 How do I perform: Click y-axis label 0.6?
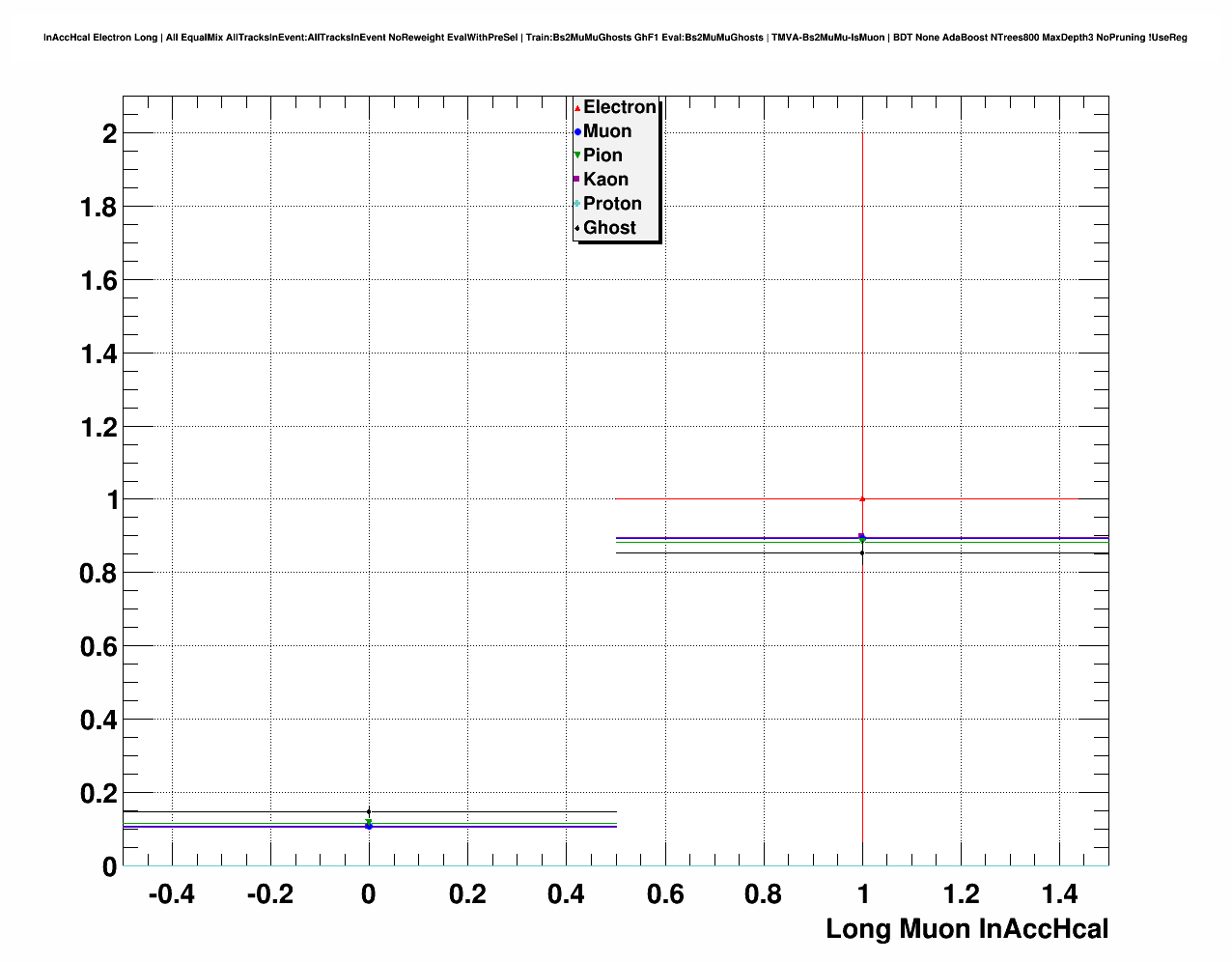click(x=98, y=646)
